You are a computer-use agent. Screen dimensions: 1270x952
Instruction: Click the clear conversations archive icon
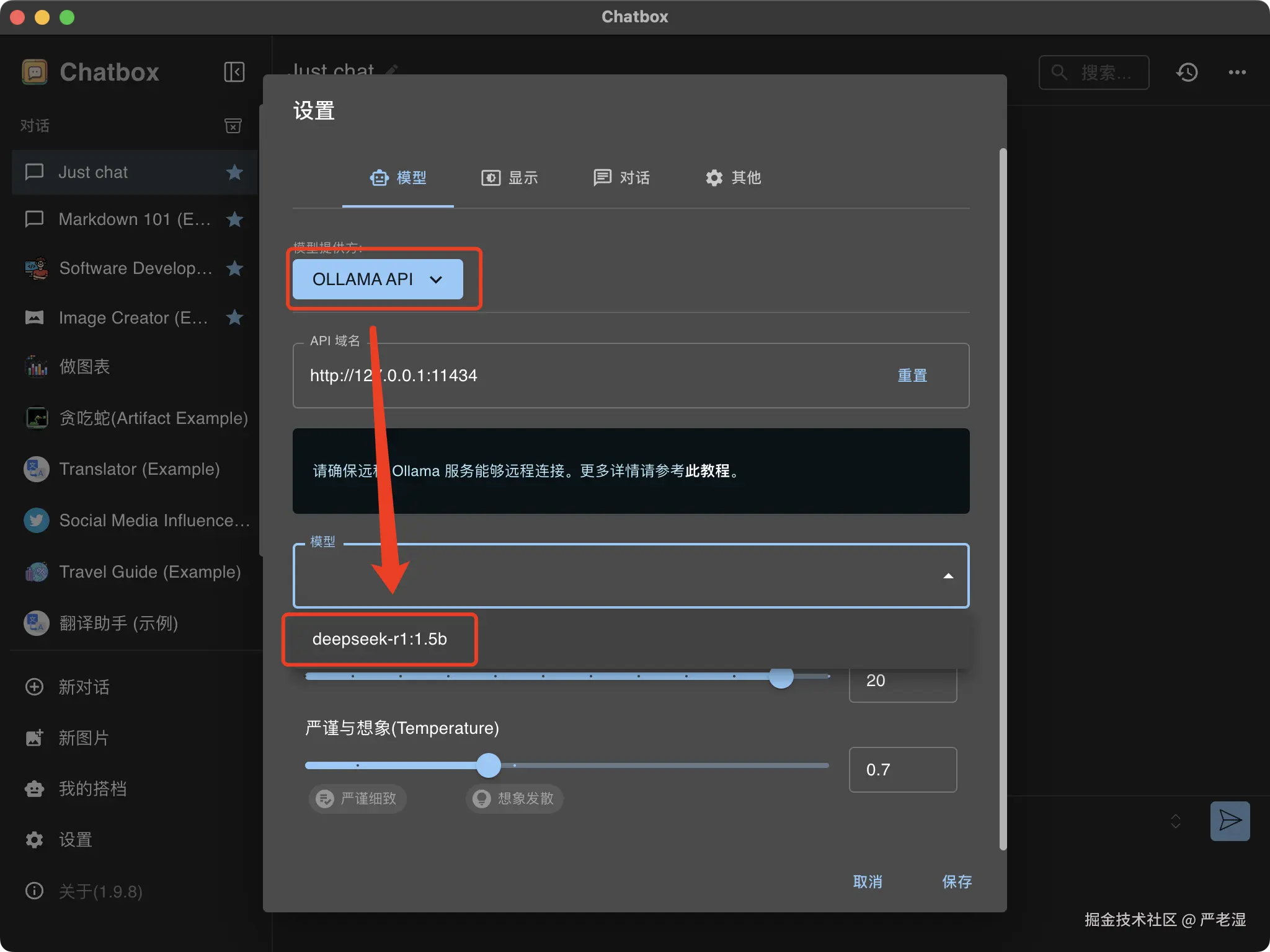pyautogui.click(x=233, y=126)
